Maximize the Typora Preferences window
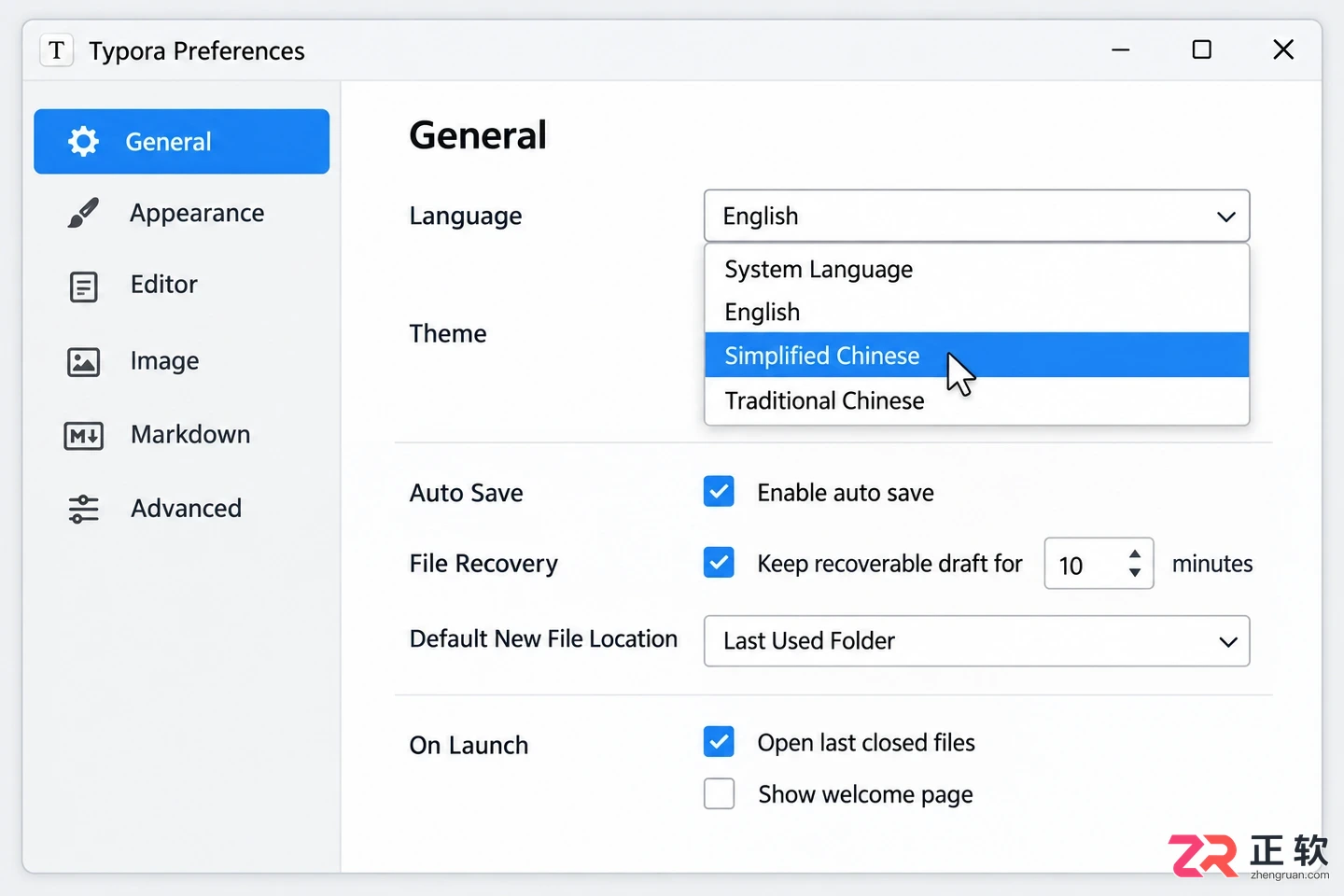This screenshot has width=1344, height=896. coord(1202,49)
